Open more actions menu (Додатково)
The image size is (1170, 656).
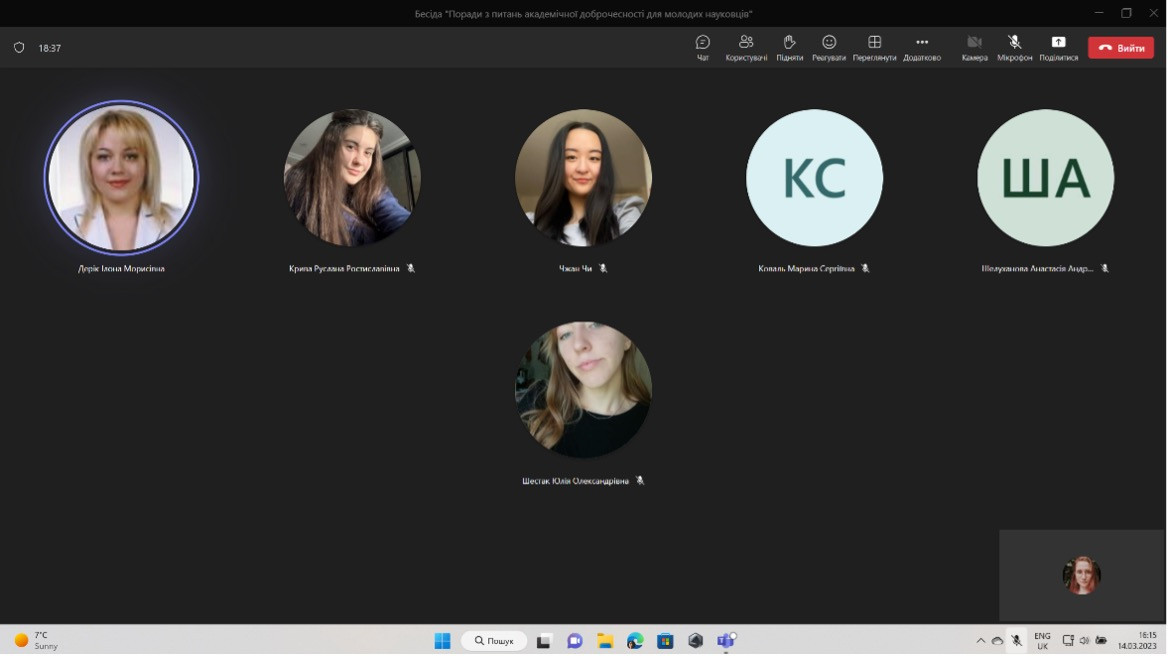[922, 48]
